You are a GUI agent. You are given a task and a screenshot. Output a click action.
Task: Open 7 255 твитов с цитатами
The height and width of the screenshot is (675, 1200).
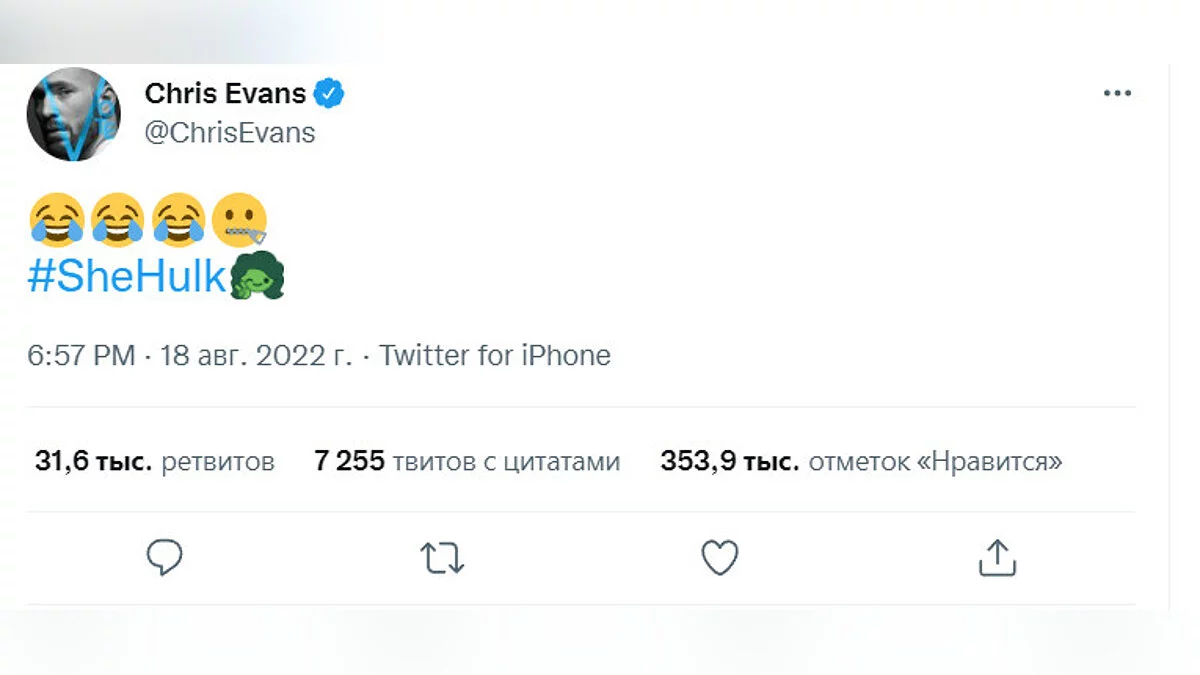point(467,462)
